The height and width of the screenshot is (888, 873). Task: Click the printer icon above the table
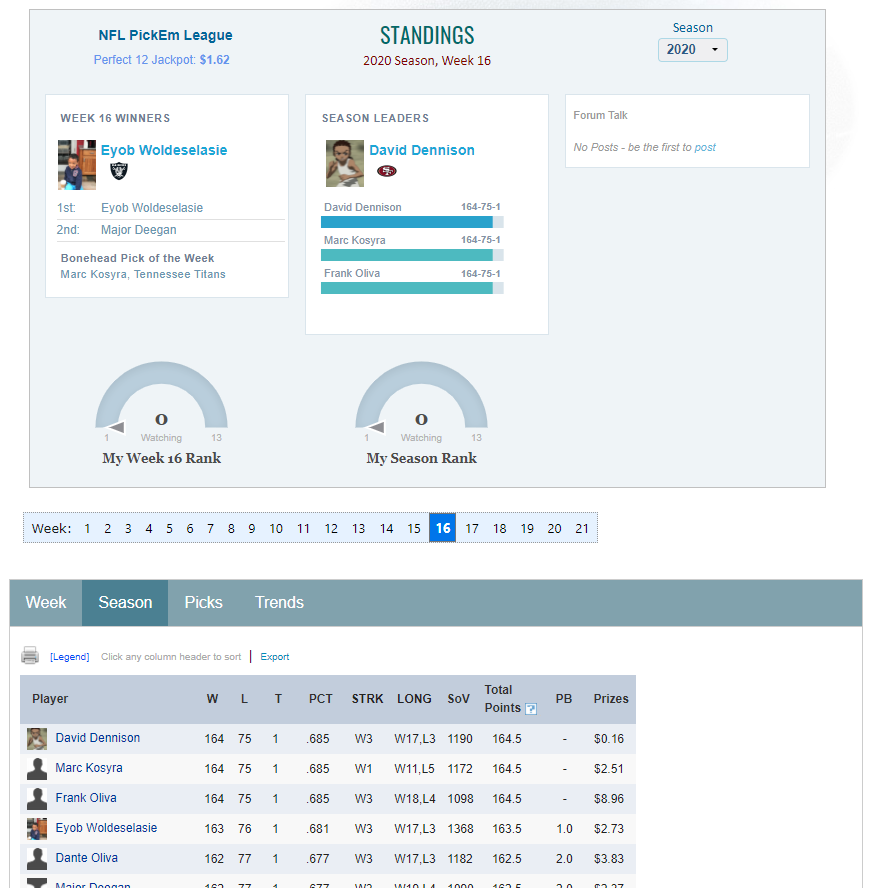coord(30,655)
